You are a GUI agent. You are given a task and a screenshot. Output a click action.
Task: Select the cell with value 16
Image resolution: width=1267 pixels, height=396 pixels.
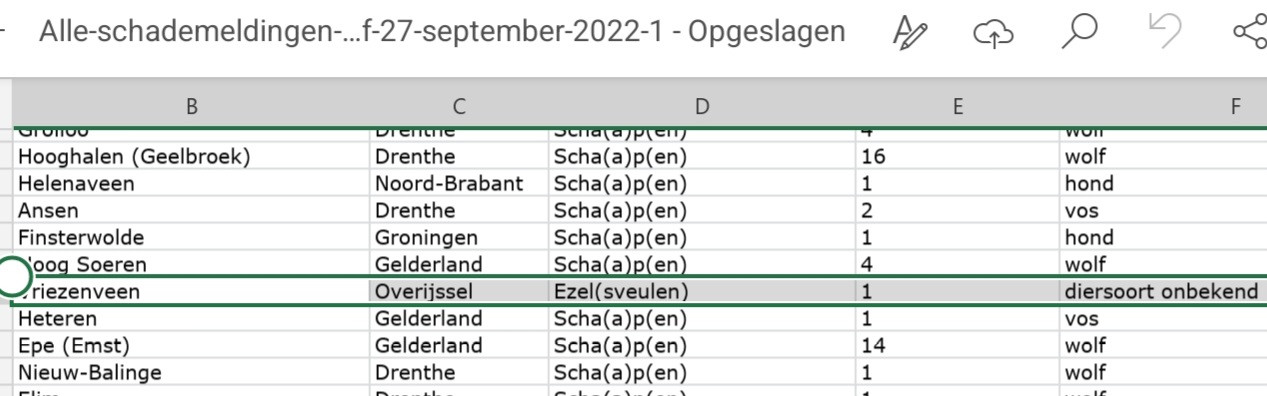point(957,157)
